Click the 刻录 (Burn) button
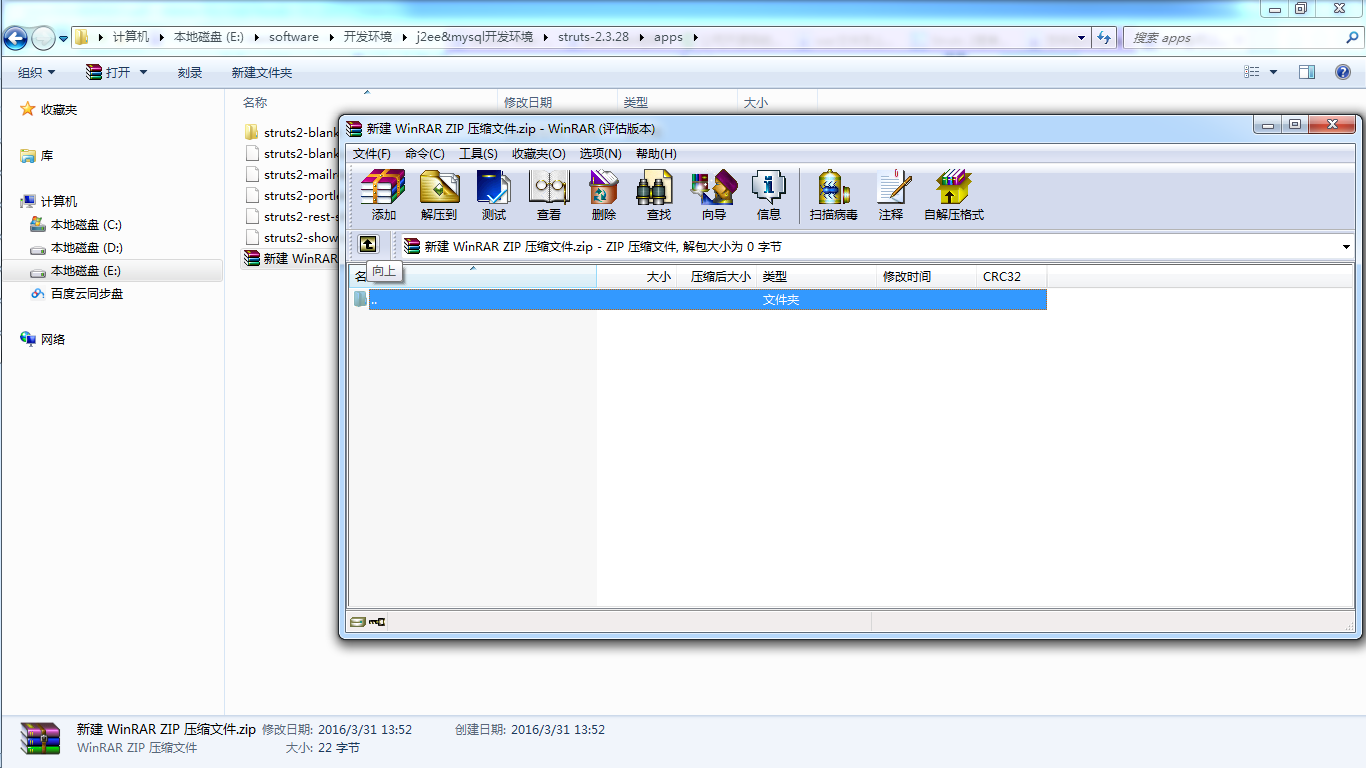 click(190, 72)
